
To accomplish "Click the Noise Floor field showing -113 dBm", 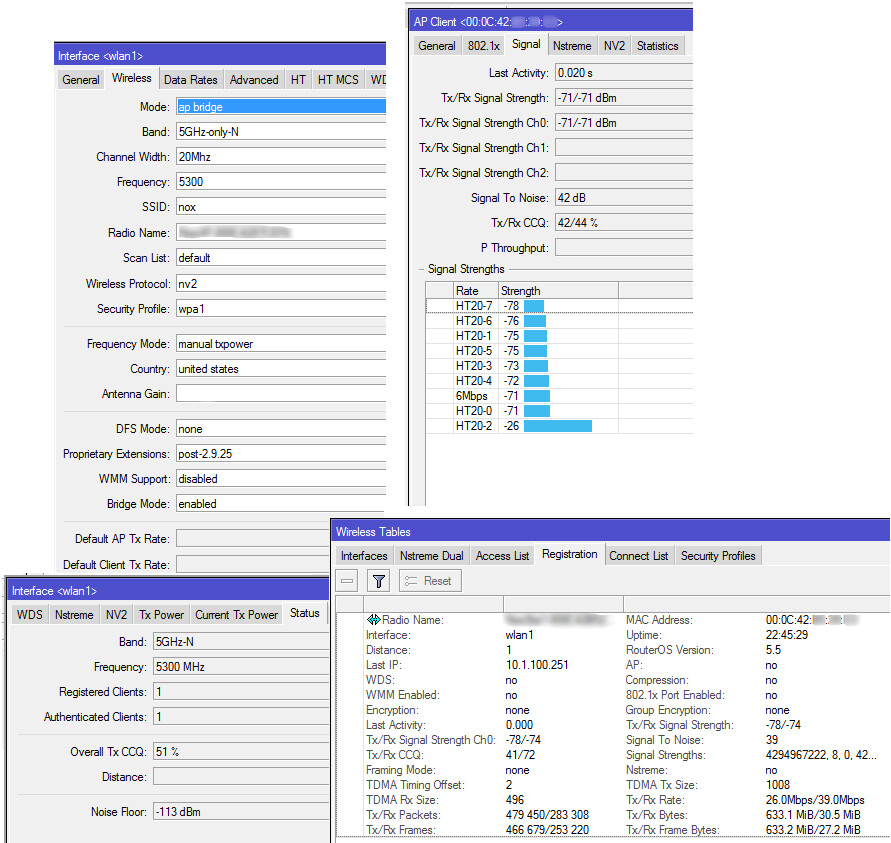I will 241,812.
